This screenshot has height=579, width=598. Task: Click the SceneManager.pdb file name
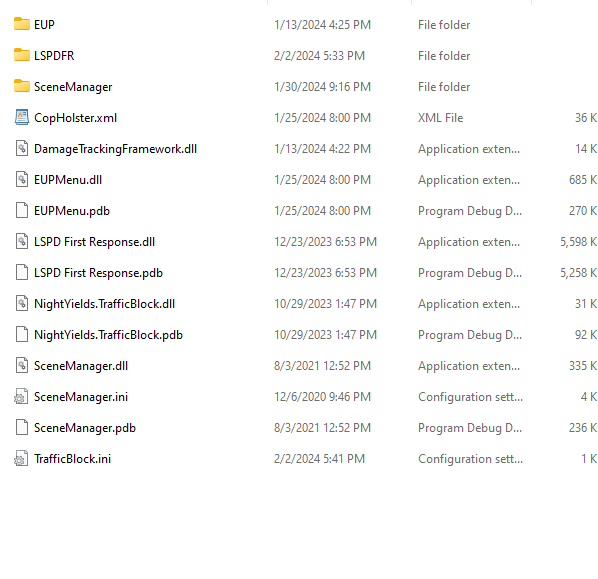(x=85, y=428)
